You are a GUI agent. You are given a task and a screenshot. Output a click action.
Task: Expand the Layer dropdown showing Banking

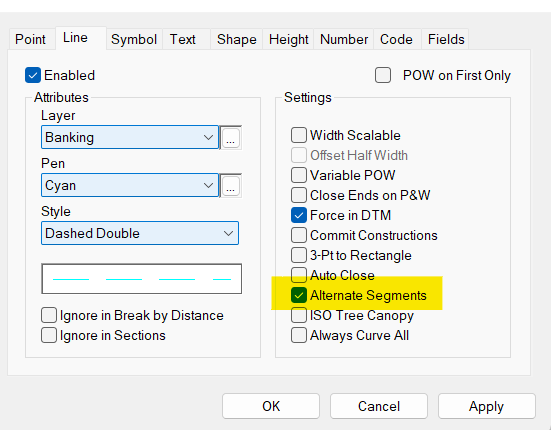[130, 137]
